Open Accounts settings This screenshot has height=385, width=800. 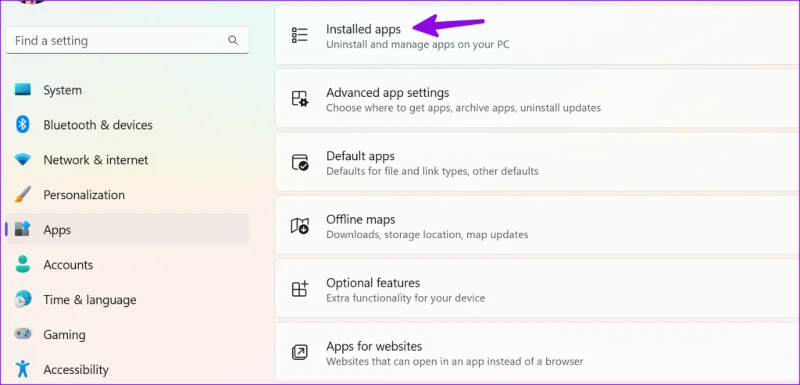[128, 265]
